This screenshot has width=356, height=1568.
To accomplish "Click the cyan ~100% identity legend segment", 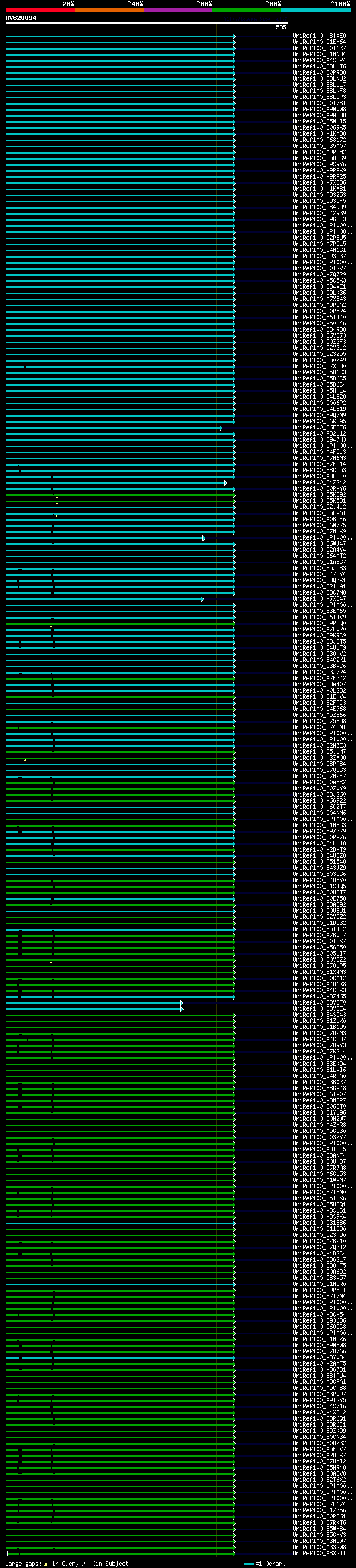I will pyautogui.click(x=317, y=11).
